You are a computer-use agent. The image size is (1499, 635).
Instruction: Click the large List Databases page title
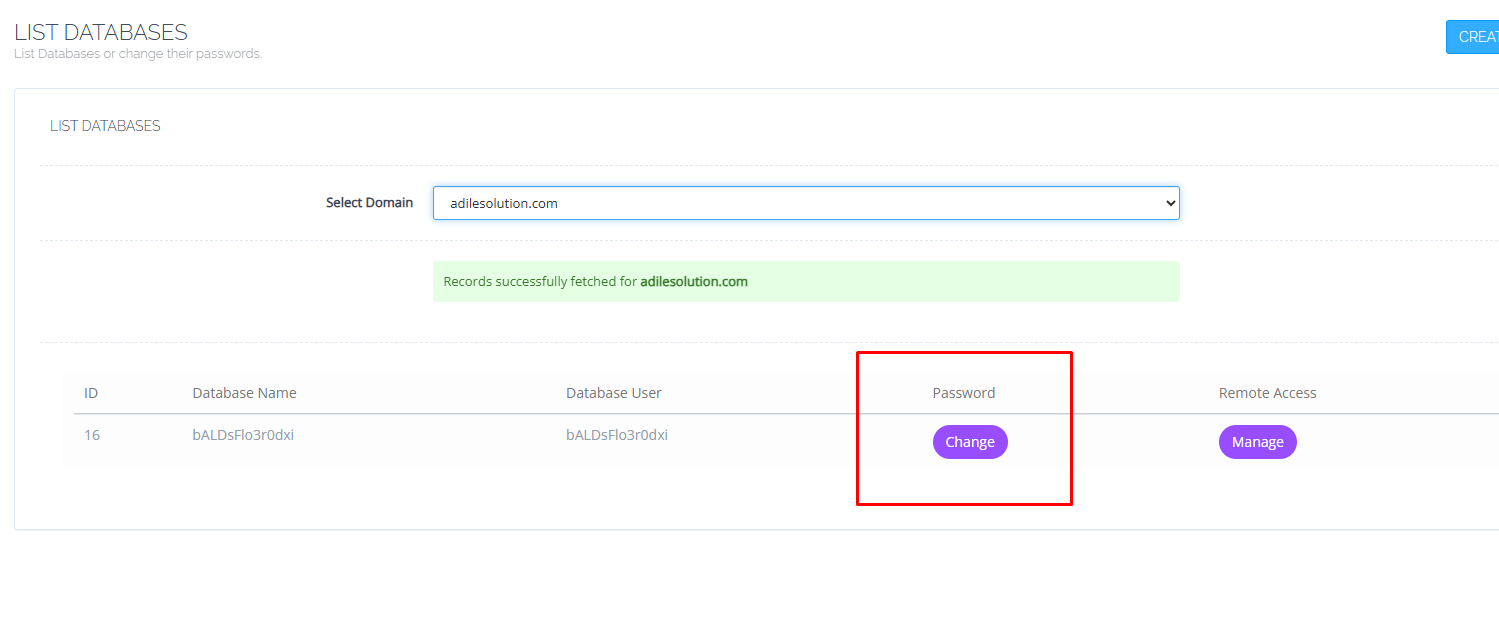click(x=101, y=32)
